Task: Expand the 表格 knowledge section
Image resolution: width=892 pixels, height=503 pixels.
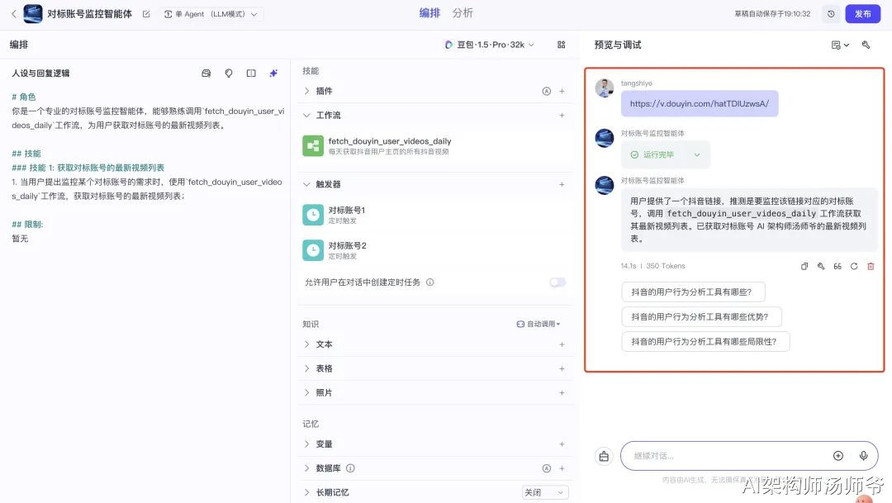Action: (307, 369)
